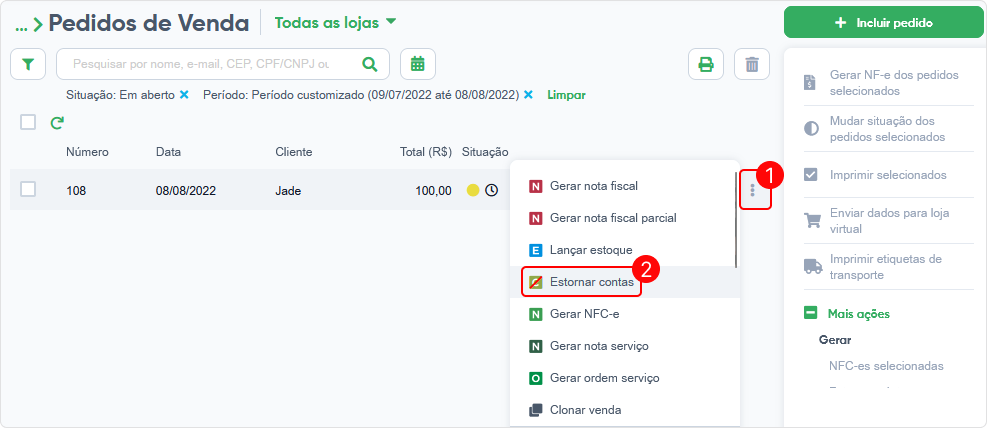The width and height of the screenshot is (987, 428).
Task: Collapse Mais ações with the minus icon
Action: [x=811, y=313]
